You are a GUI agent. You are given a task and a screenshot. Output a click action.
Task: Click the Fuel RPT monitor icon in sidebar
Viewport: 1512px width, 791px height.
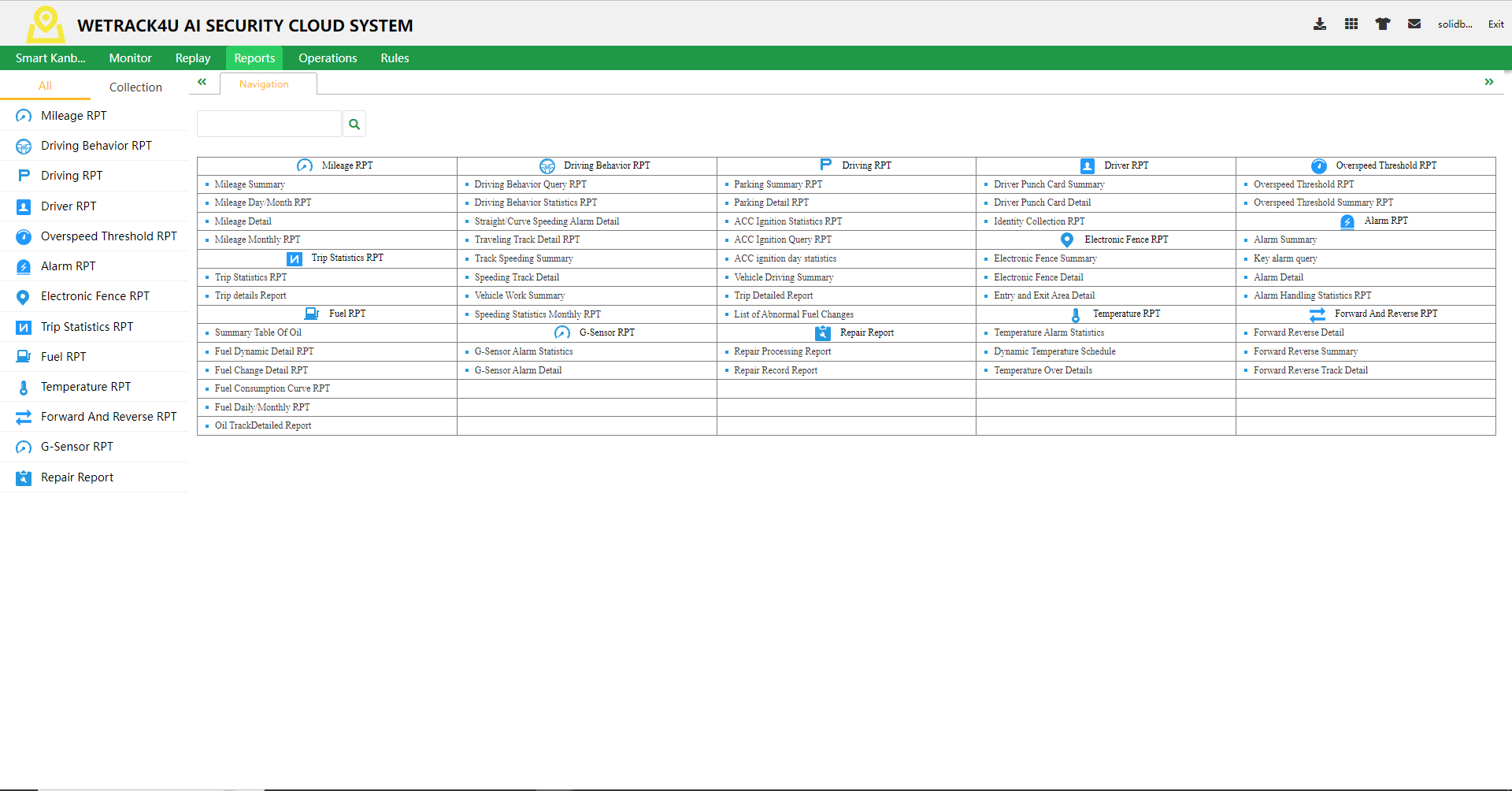(23, 356)
